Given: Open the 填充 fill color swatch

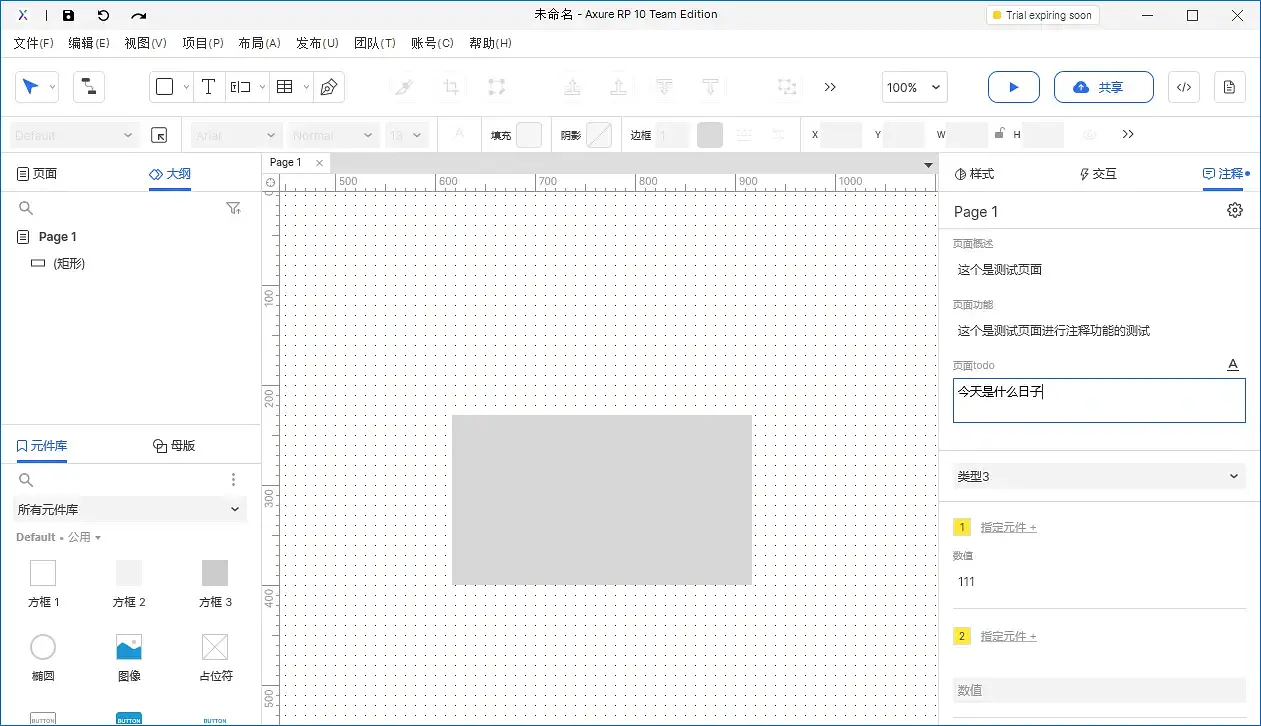Looking at the screenshot, I should click(529, 134).
